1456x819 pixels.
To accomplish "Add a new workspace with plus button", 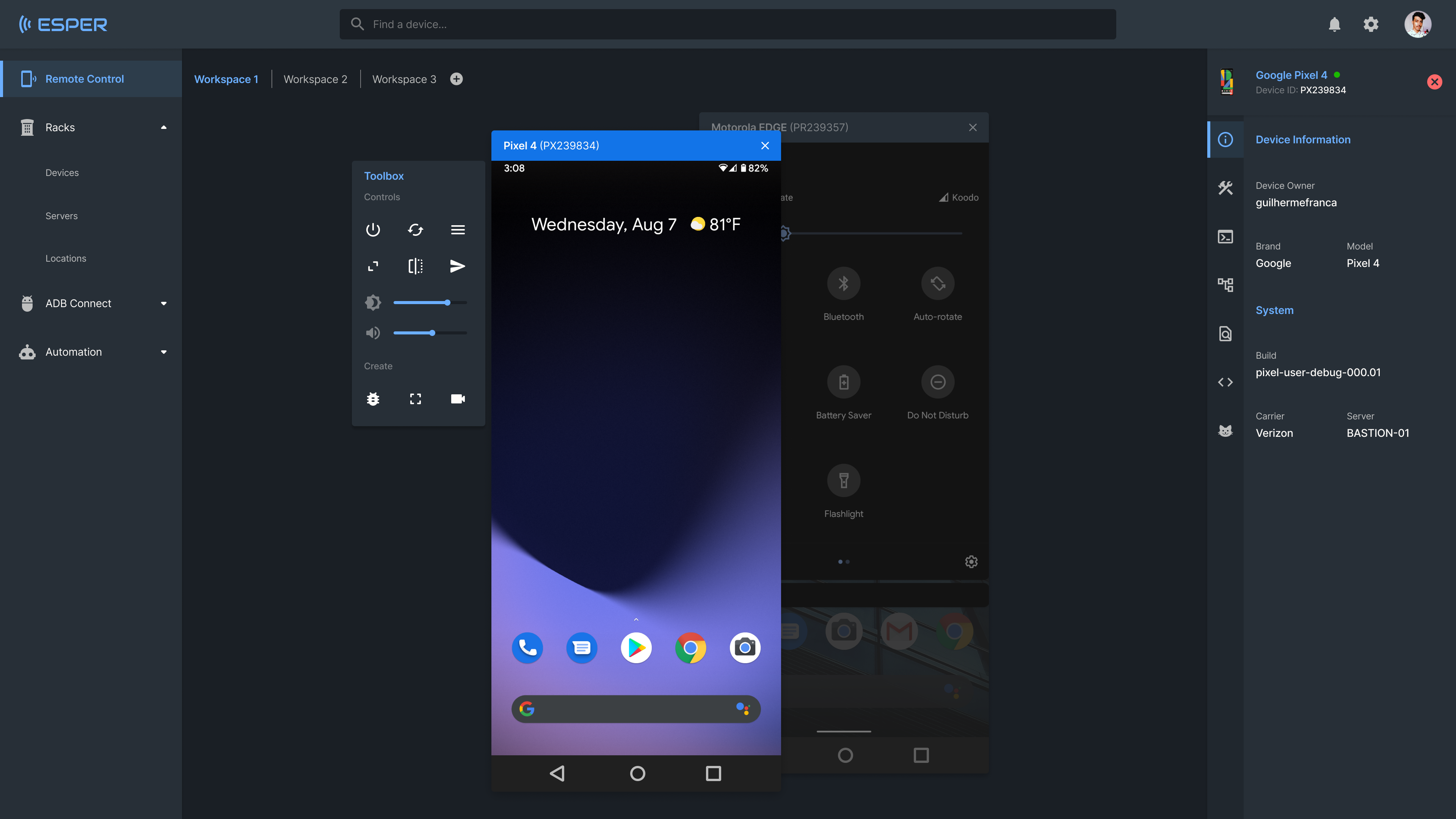I will click(456, 79).
